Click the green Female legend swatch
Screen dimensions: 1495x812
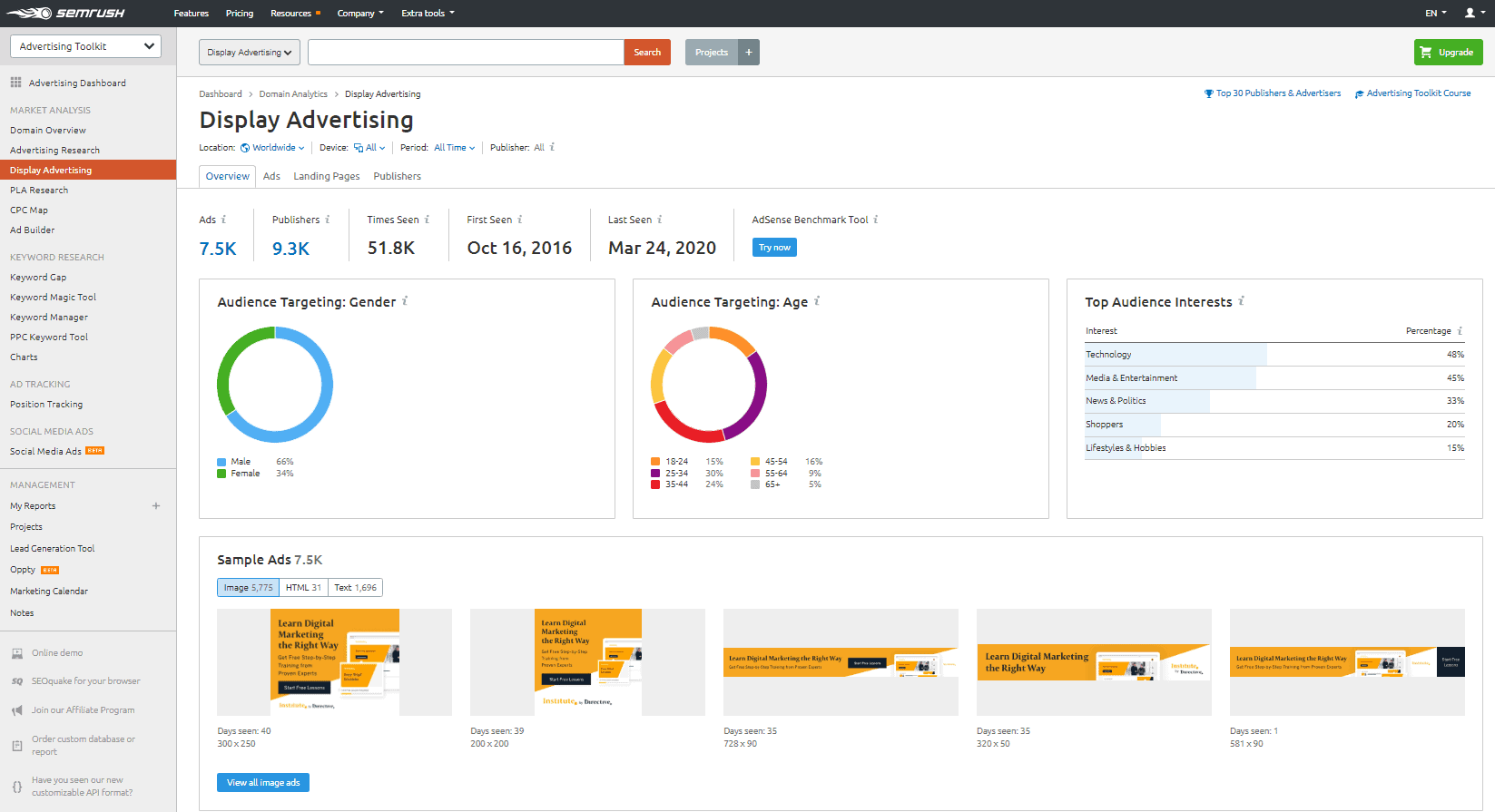(x=221, y=474)
